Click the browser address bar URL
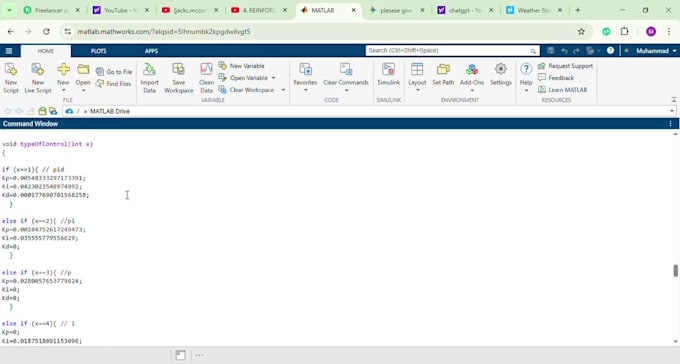 tap(164, 31)
